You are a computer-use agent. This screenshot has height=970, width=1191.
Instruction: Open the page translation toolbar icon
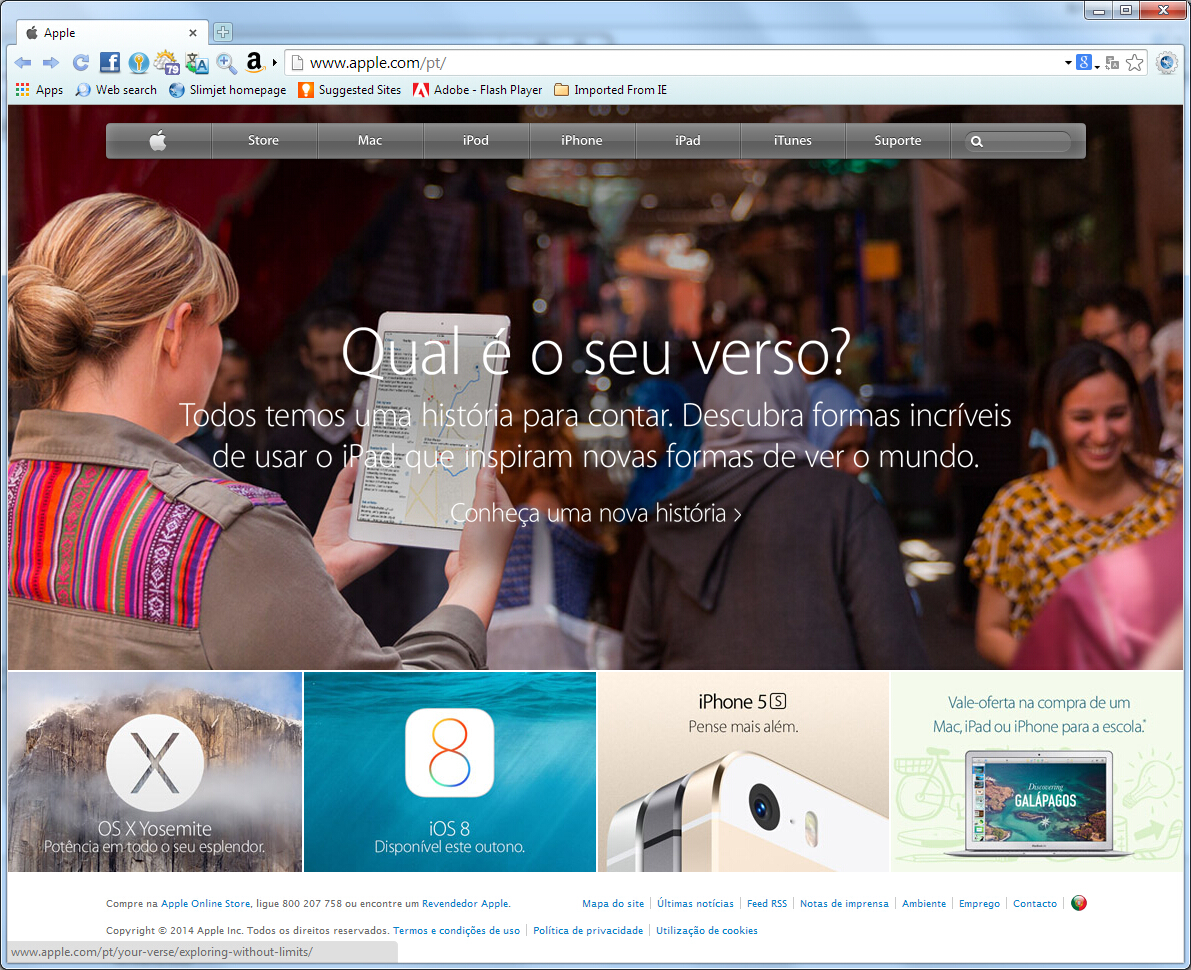pos(197,62)
